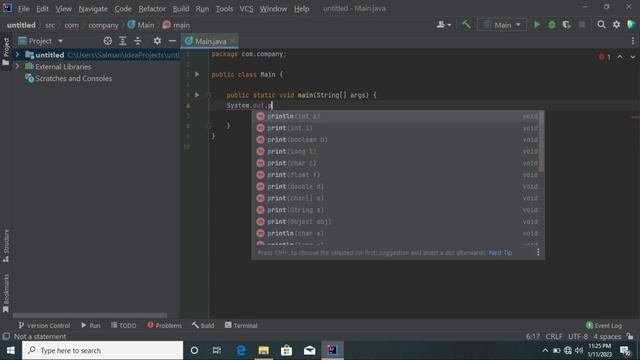Click Windows search box in taskbar
This screenshot has width=640, height=360.
102,350
